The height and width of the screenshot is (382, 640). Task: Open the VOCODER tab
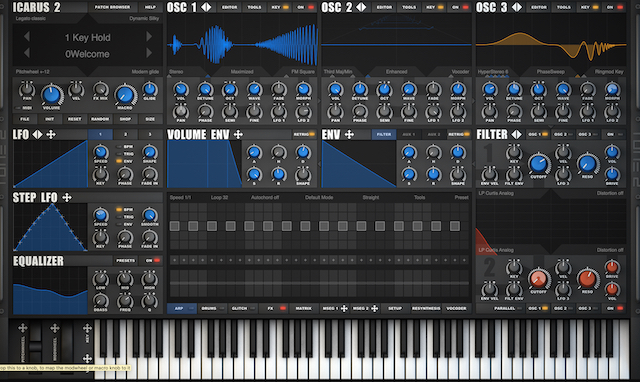456,308
